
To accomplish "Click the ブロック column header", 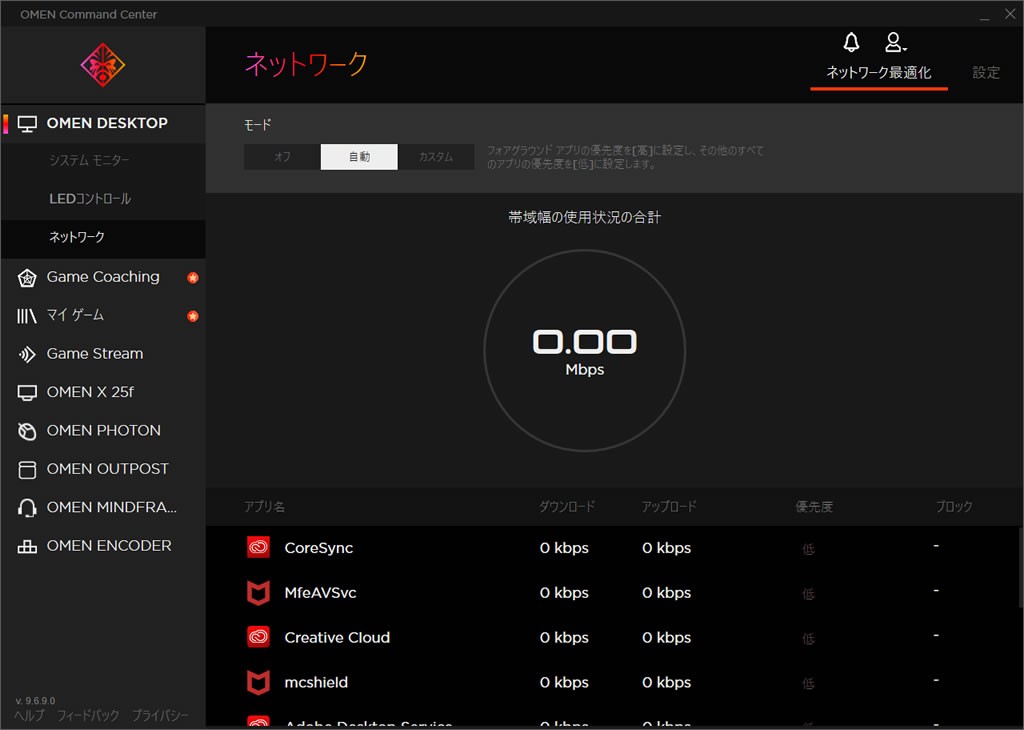I will (x=954, y=507).
